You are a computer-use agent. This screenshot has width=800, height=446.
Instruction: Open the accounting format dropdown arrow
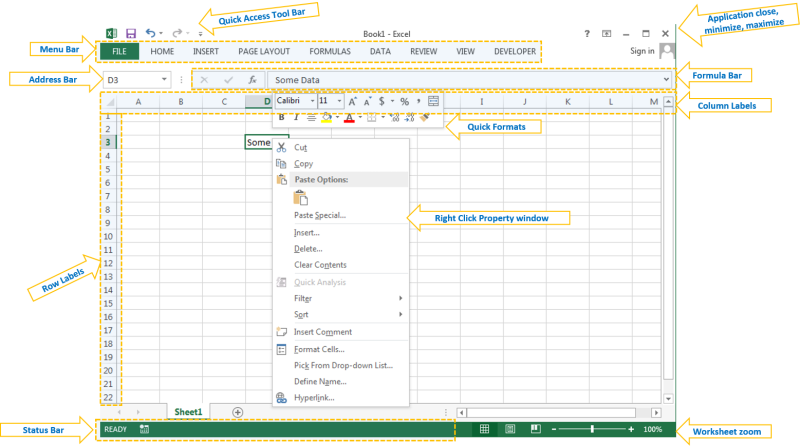(x=392, y=101)
